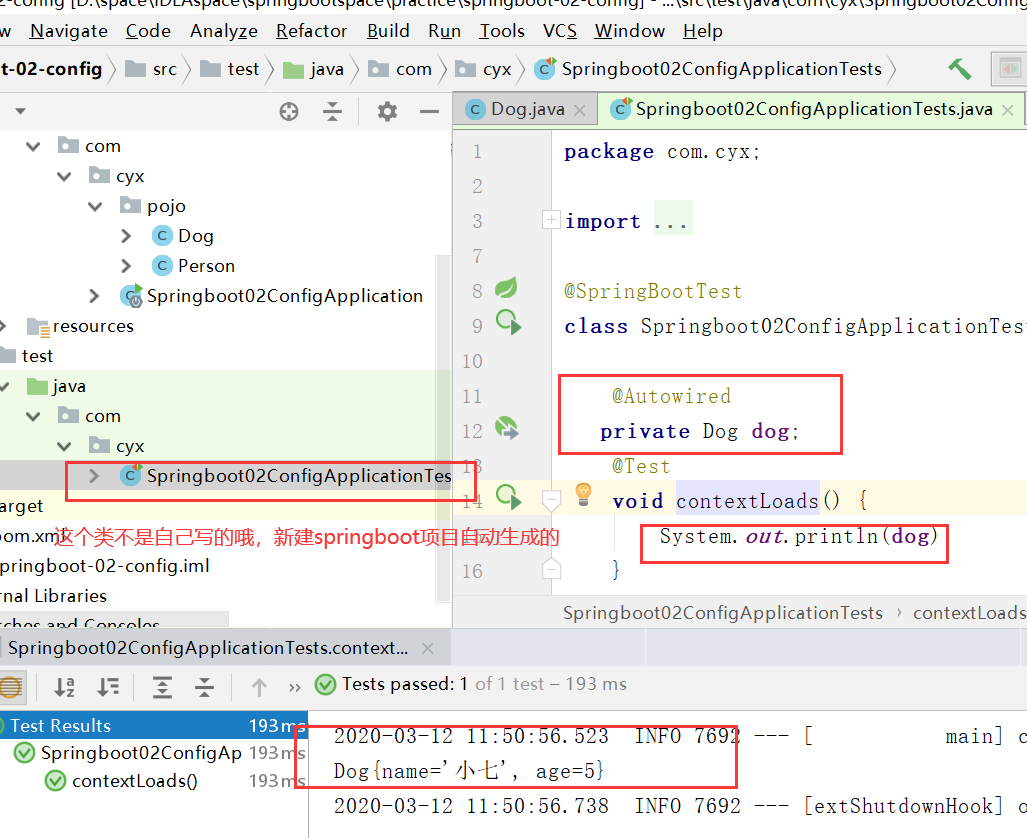
Task: Collapse the pojo package
Action: pyautogui.click(x=95, y=206)
